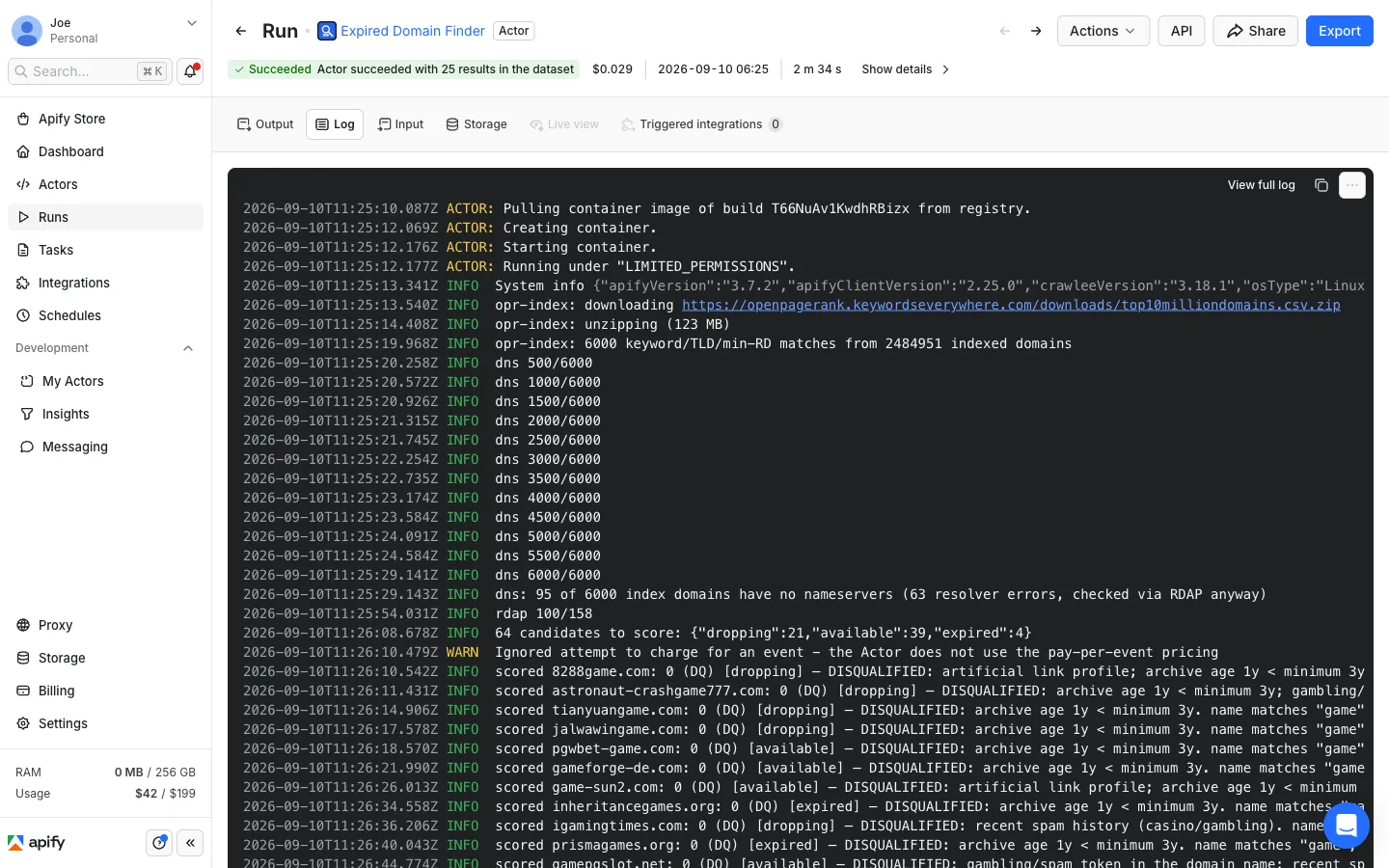Click the 2026-09-10 06:25 timestamp

tap(713, 69)
